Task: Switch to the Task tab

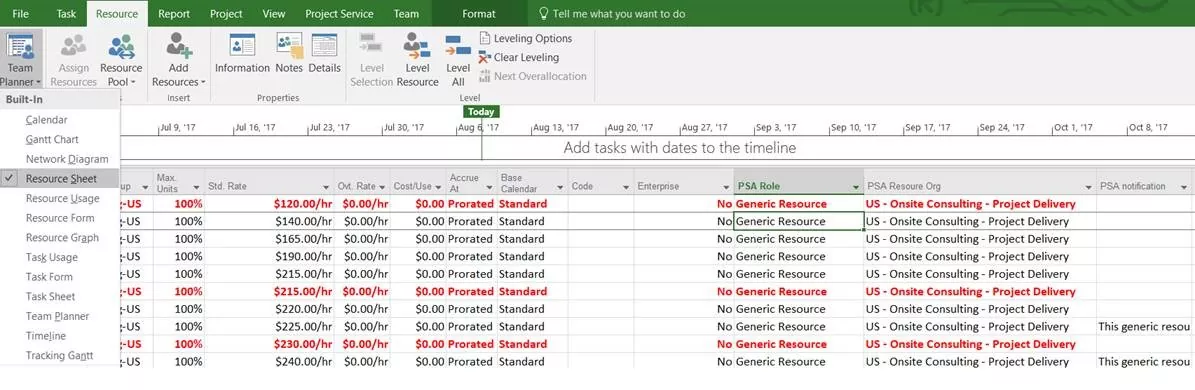Action: click(66, 14)
